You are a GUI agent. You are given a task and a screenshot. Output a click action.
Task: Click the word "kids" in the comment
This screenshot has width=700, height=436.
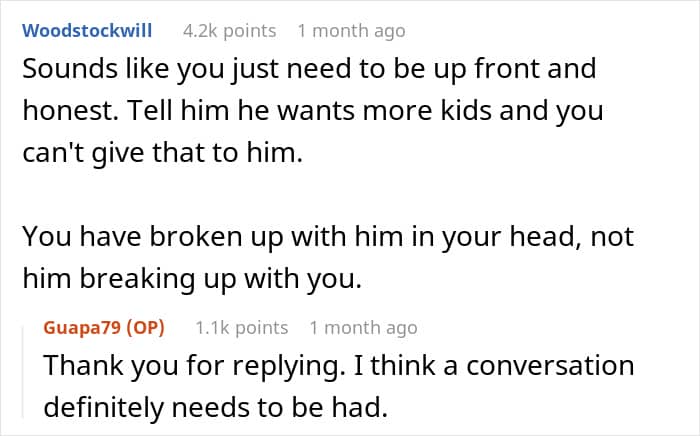pos(467,110)
